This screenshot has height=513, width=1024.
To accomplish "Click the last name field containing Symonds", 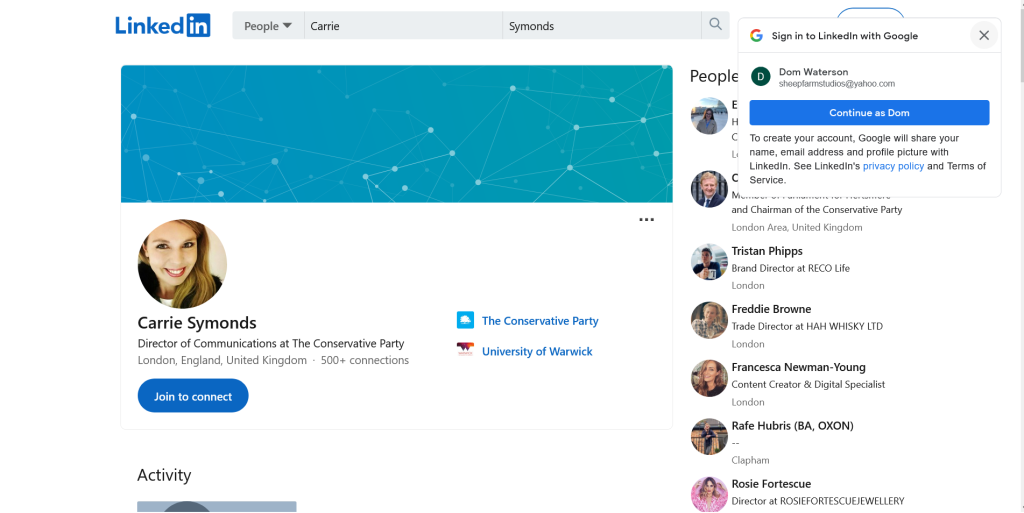I will [601, 26].
